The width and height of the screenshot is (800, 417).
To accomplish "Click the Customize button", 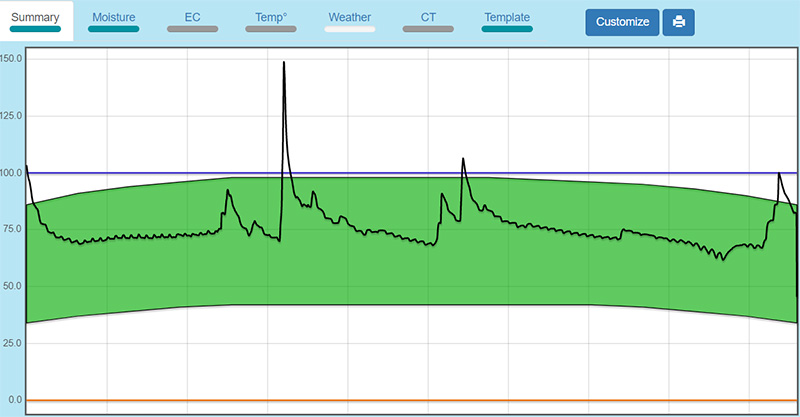I will pyautogui.click(x=622, y=22).
